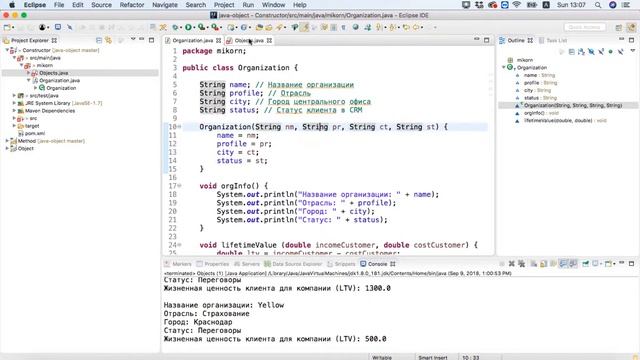Fold the orgInfo method at line 17
This screenshot has width=640, height=360.
click(x=179, y=186)
